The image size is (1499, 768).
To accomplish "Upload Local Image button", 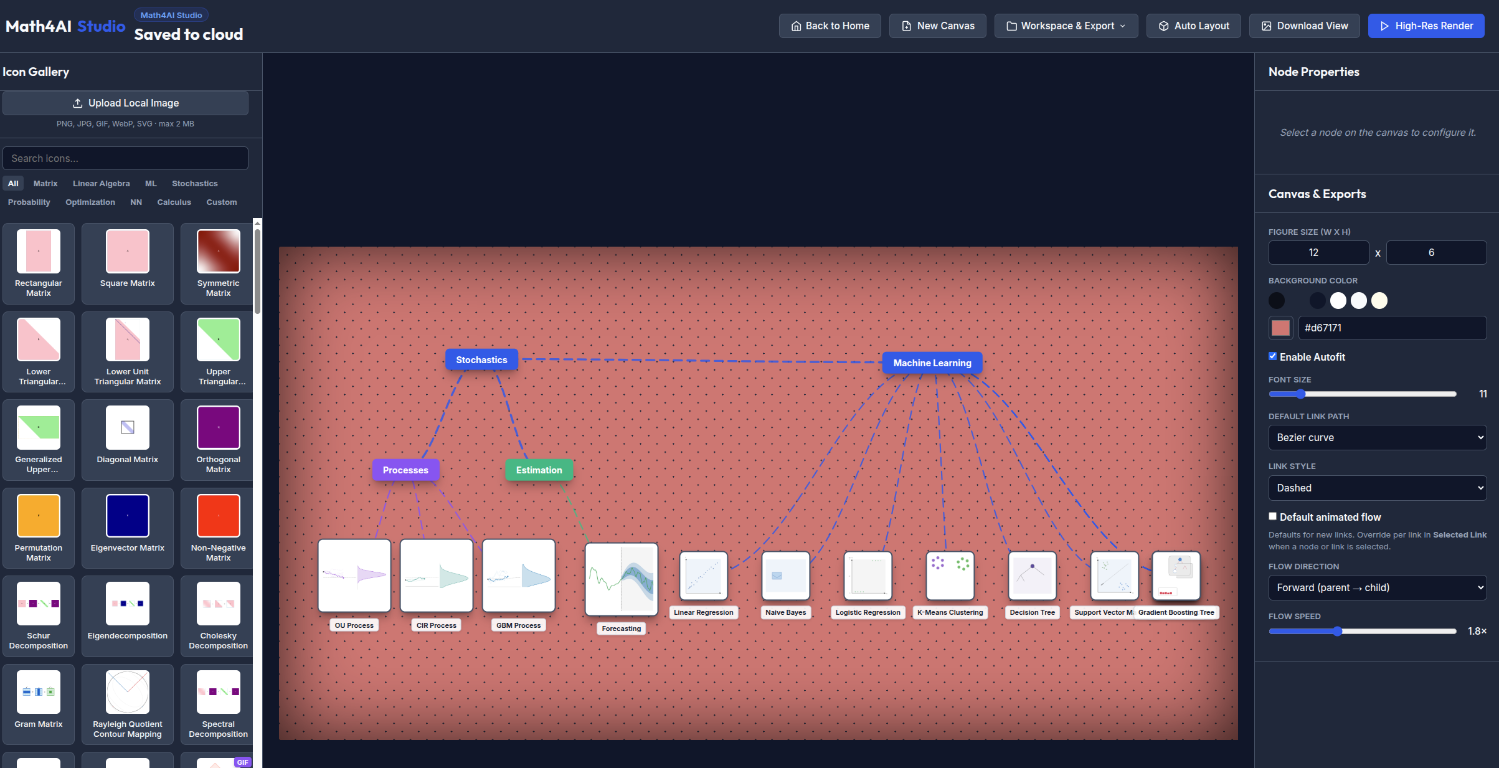I will (125, 103).
